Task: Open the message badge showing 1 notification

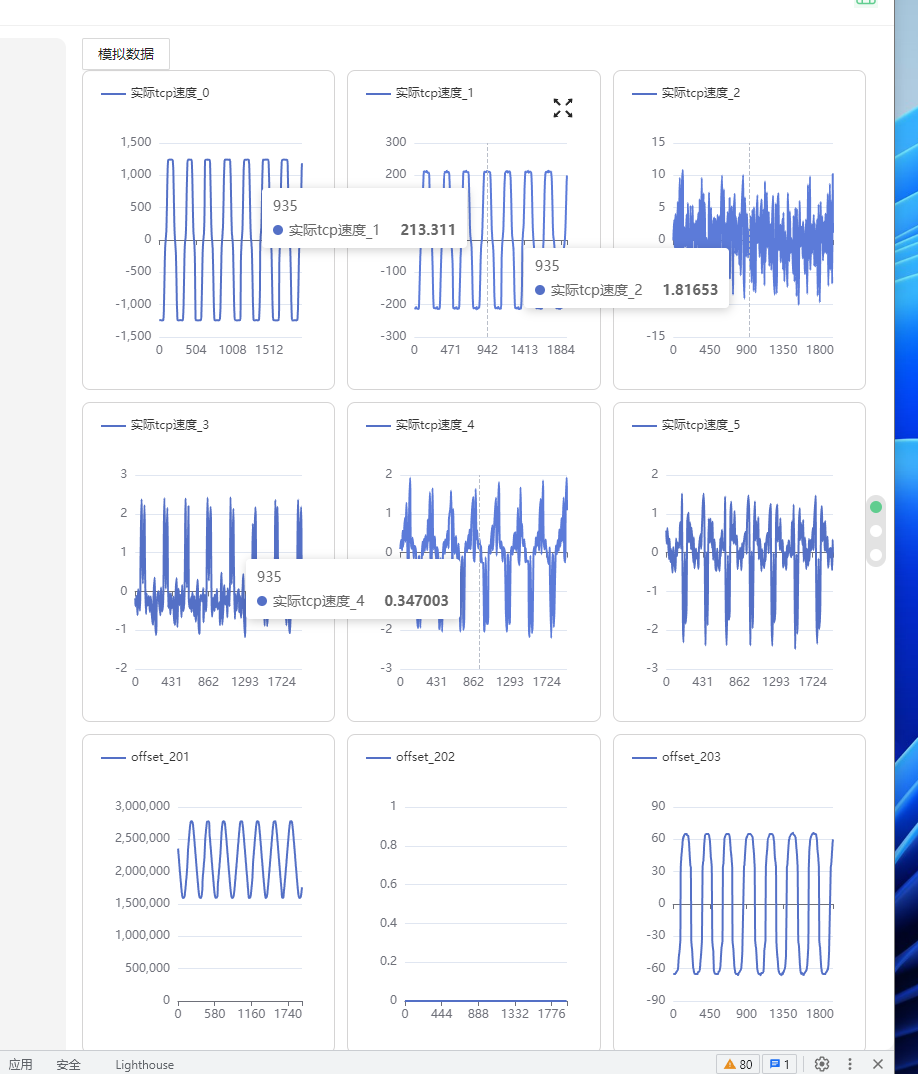Action: click(780, 1064)
